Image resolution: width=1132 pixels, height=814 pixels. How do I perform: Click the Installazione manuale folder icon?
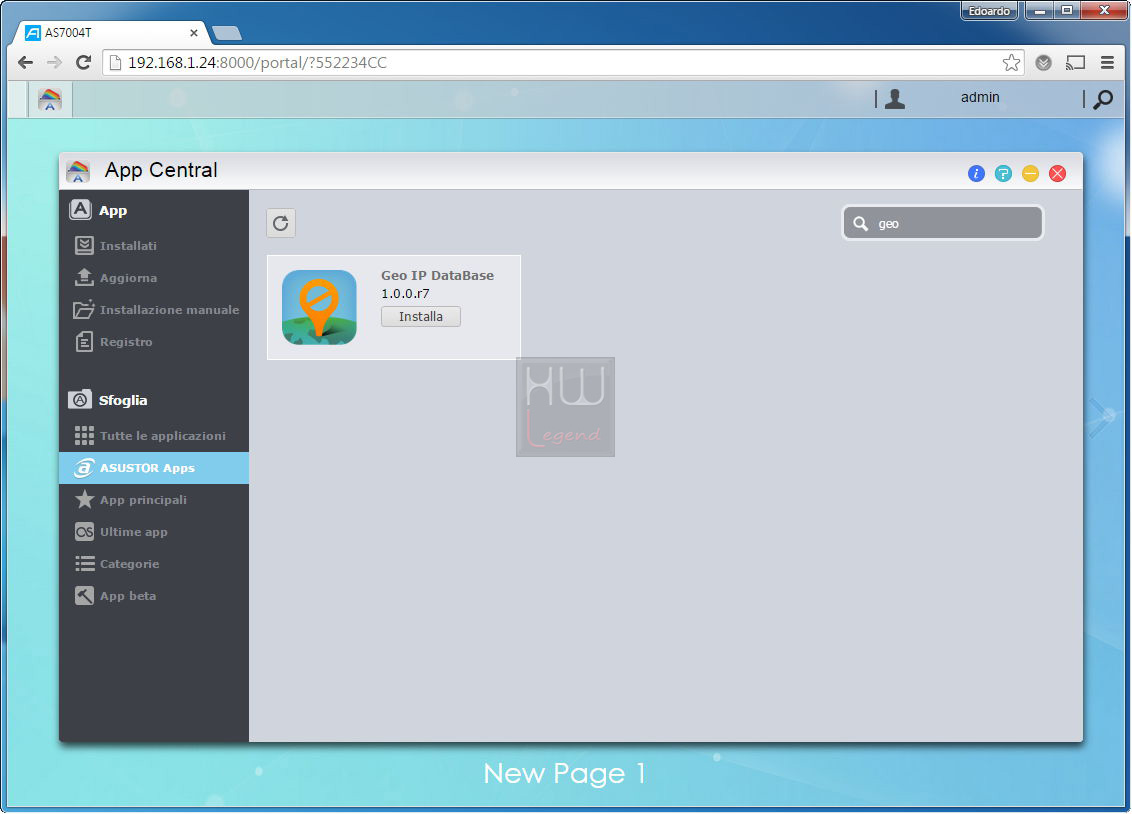84,310
